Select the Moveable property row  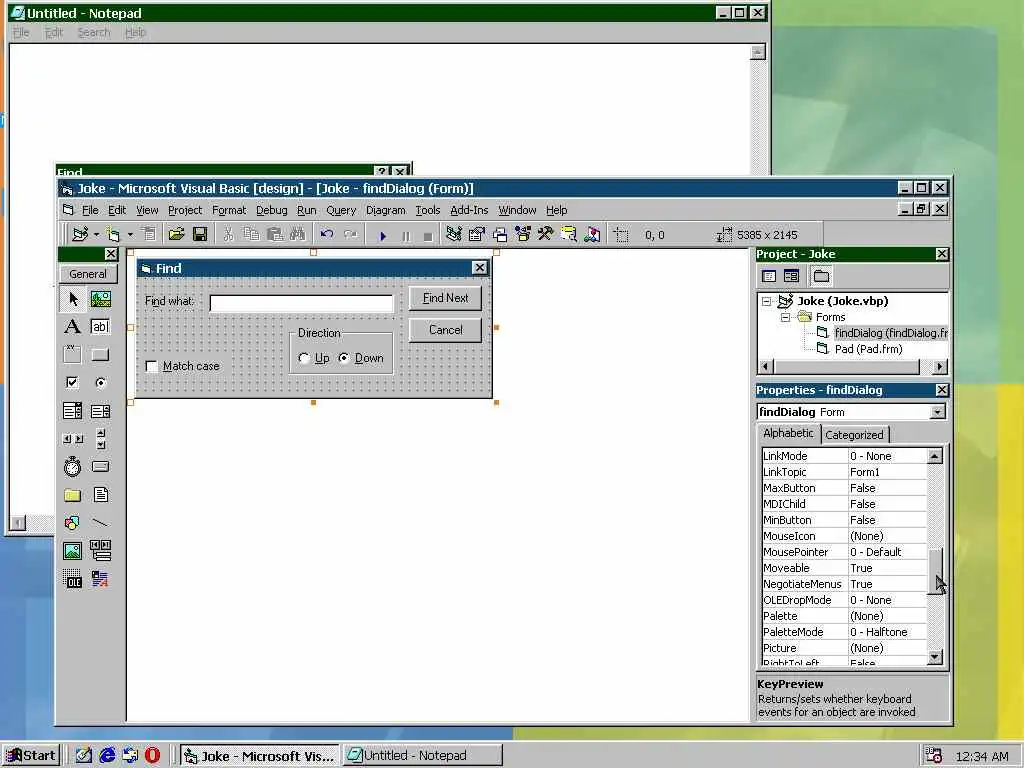(x=844, y=568)
